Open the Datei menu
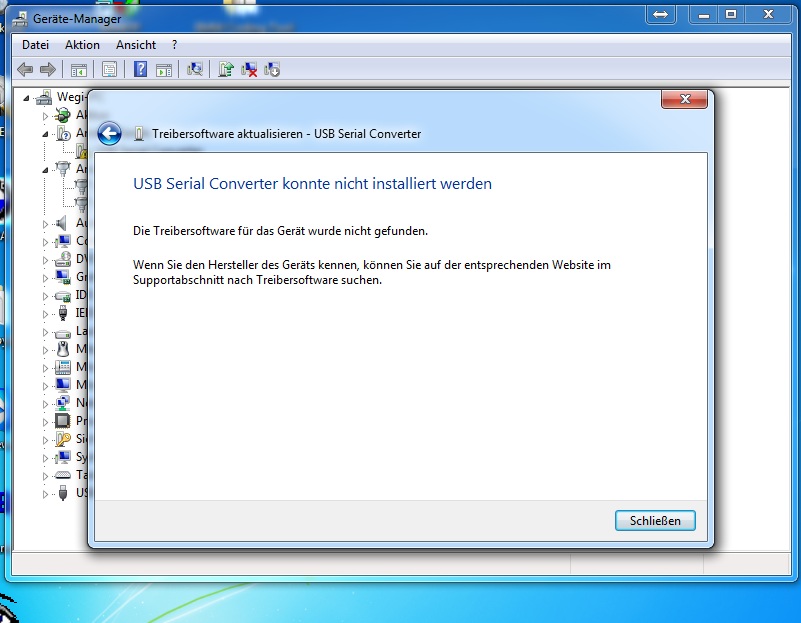Screen dimensions: 801x623 (35, 45)
